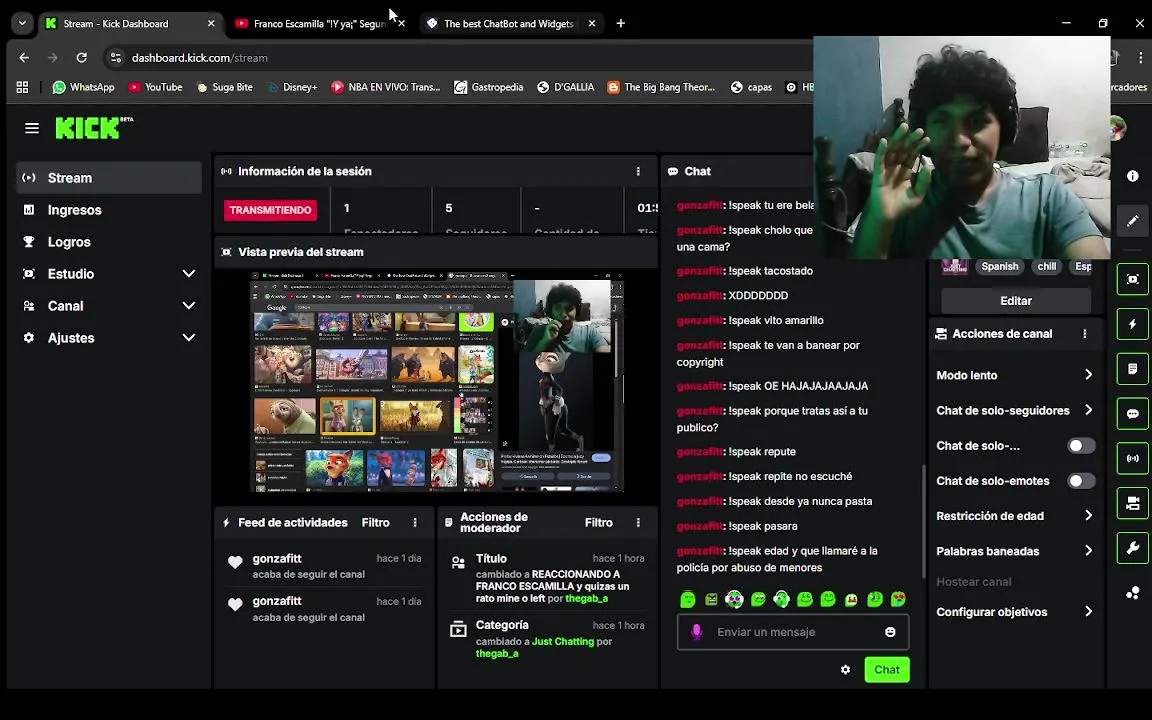Expand Configurar objetivos options
The height and width of the screenshot is (720, 1152).
(1015, 612)
